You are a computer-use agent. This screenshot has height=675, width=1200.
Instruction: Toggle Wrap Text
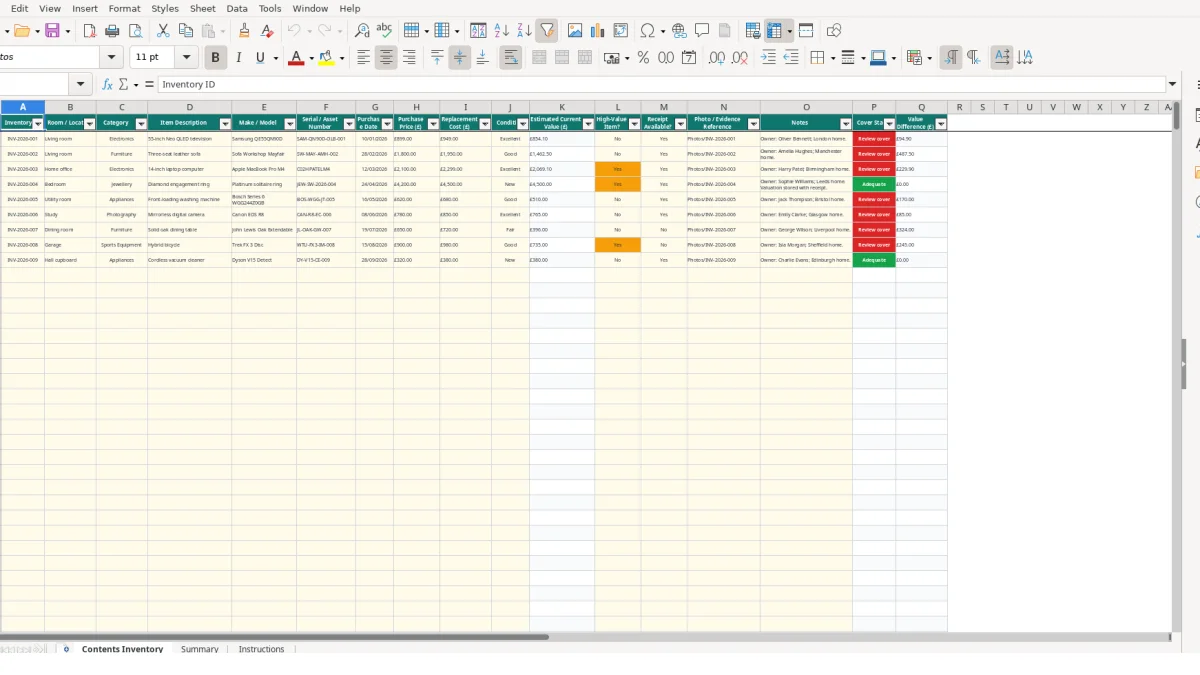[510, 58]
